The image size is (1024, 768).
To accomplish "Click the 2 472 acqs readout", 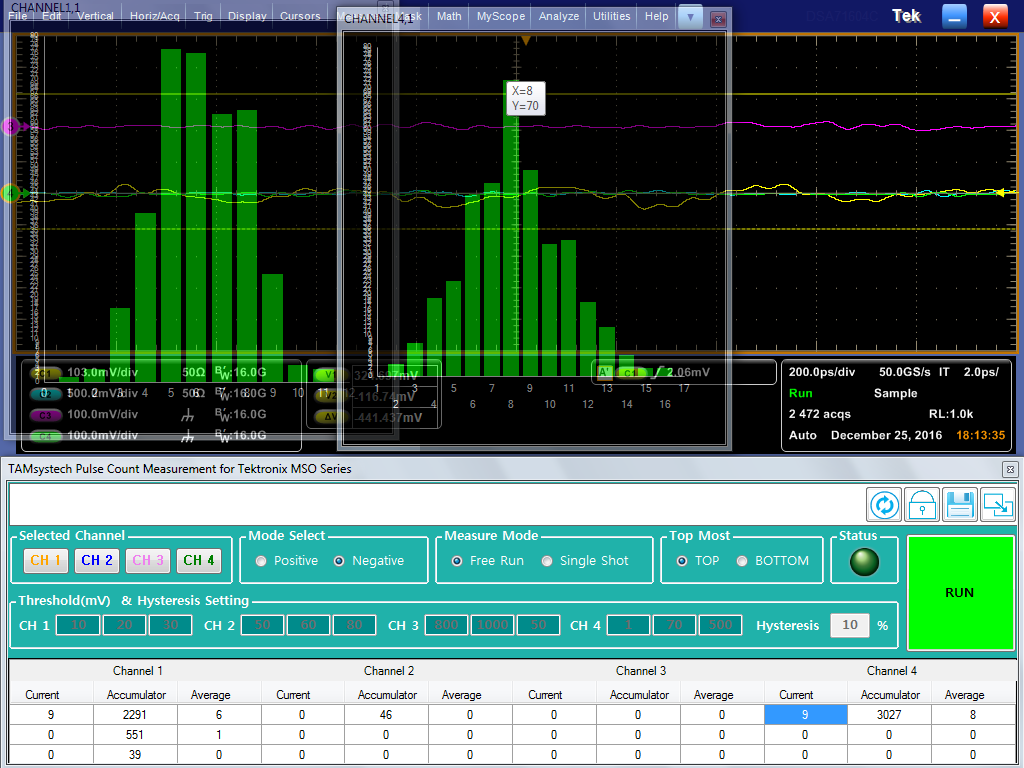I will (820, 414).
